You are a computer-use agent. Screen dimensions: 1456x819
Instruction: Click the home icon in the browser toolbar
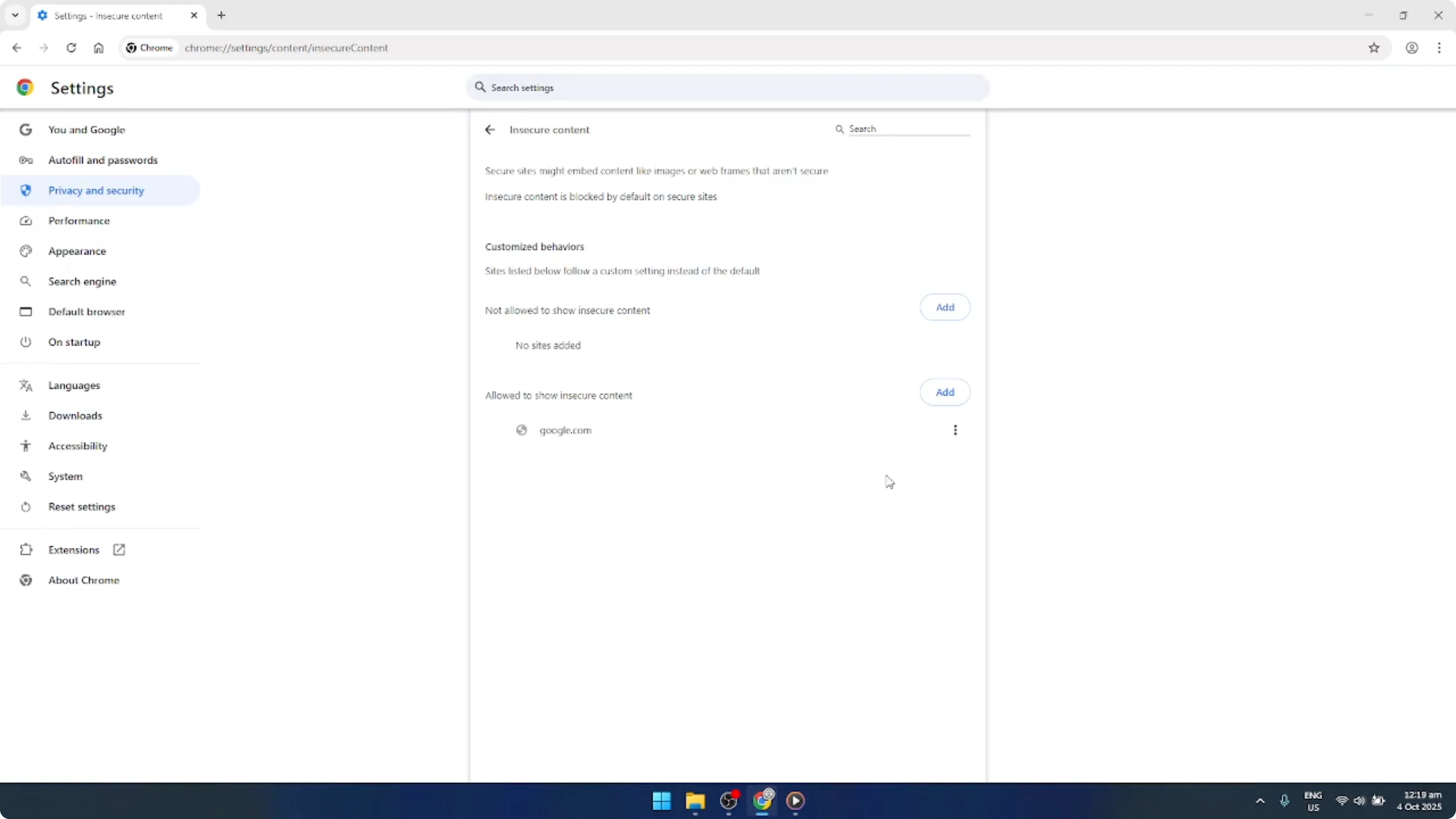[99, 48]
